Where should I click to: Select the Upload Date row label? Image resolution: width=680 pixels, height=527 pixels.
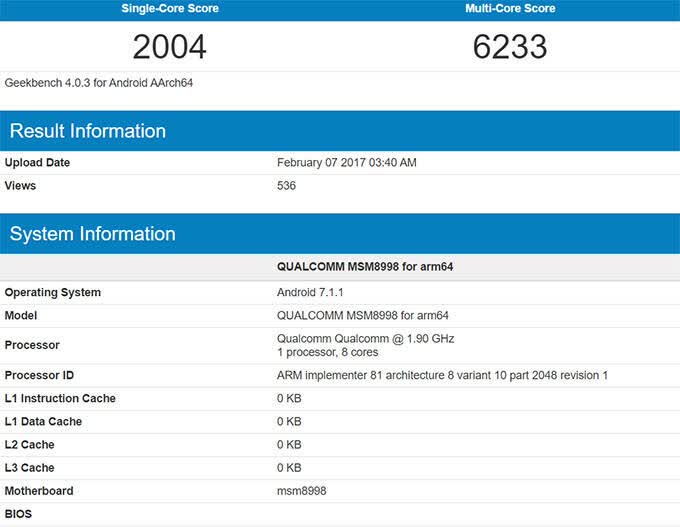point(37,163)
